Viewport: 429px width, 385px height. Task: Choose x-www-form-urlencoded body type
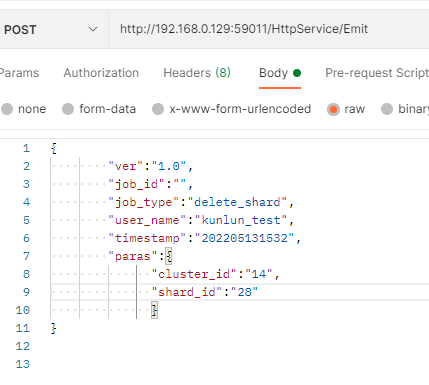158,109
